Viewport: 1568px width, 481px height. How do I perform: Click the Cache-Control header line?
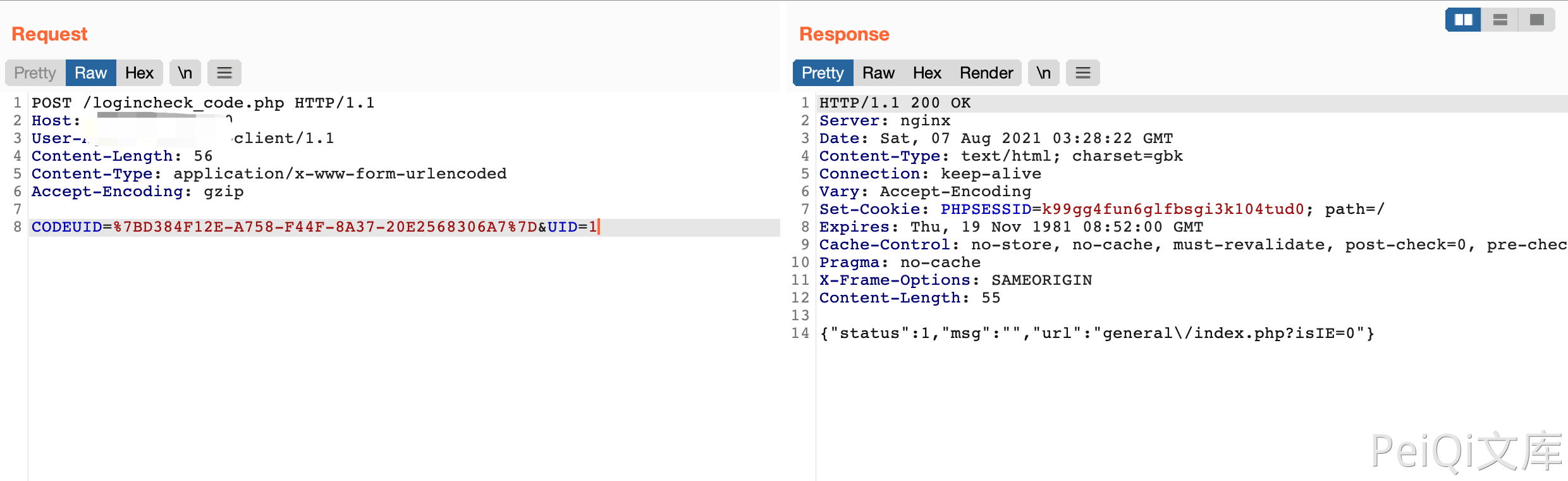tap(1194, 244)
